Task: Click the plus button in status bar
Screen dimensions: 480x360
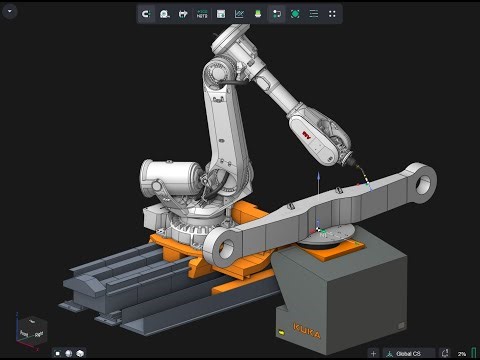Action: click(373, 353)
